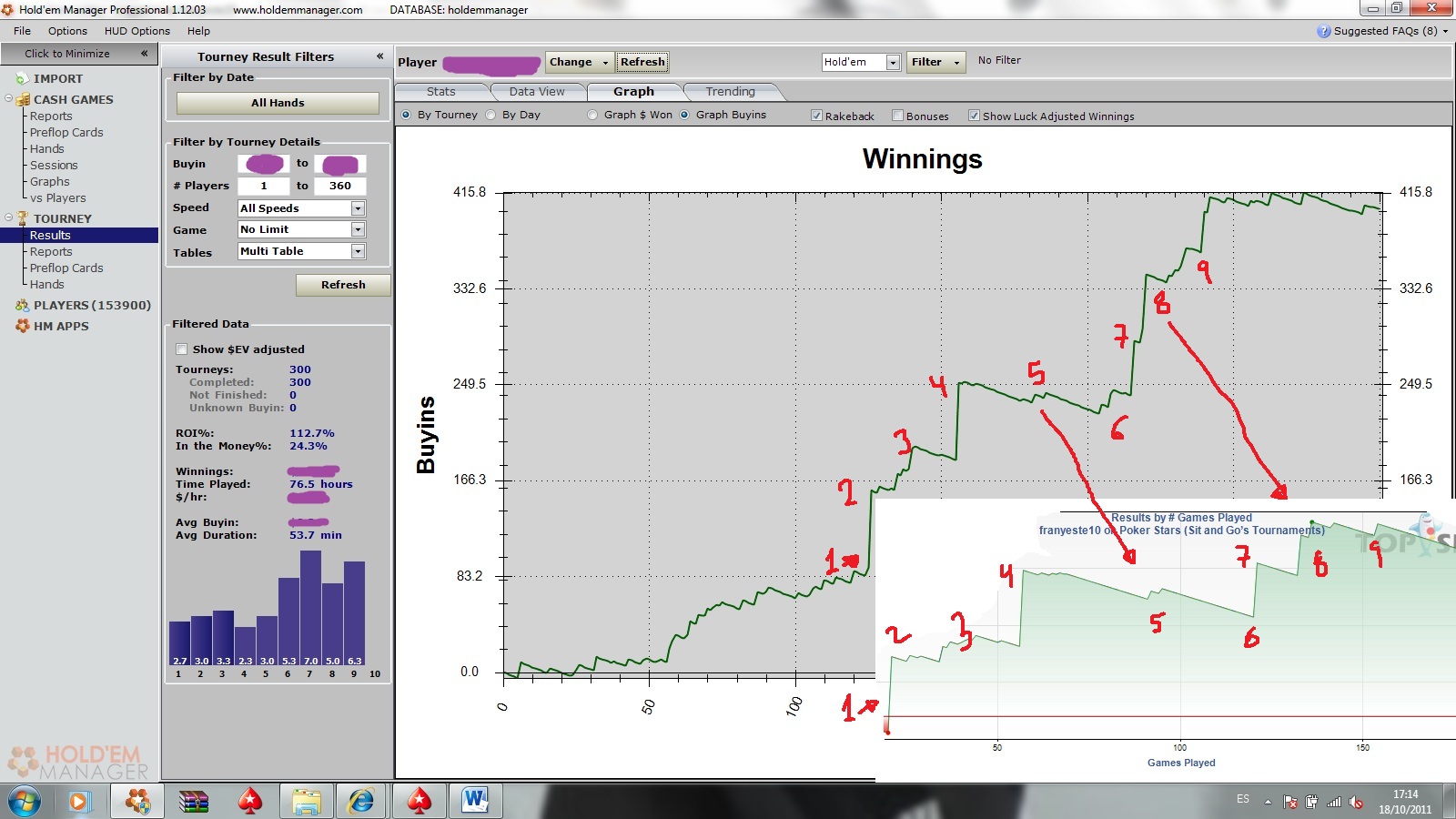
Task: Toggle Show Luck Adjusted Winnings checkbox
Action: pos(974,116)
